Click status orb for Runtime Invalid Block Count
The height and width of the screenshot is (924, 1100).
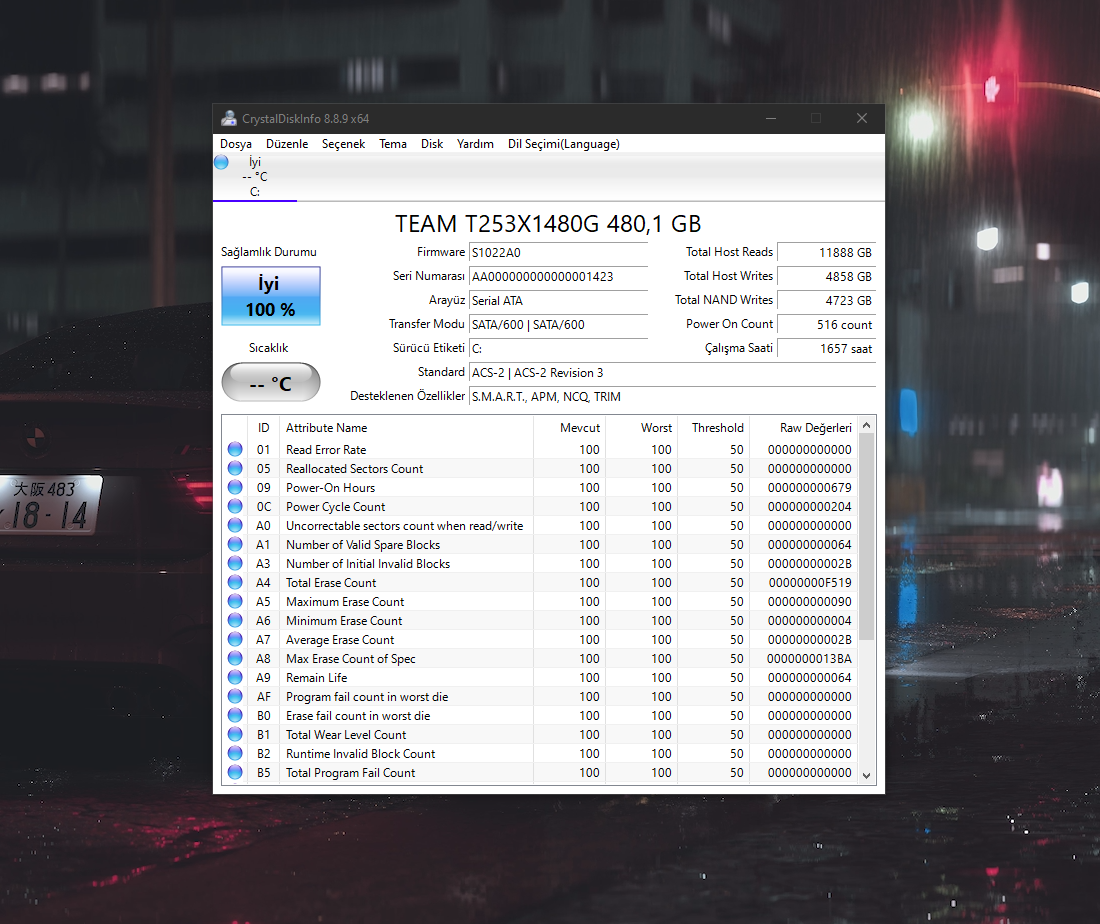pos(235,753)
